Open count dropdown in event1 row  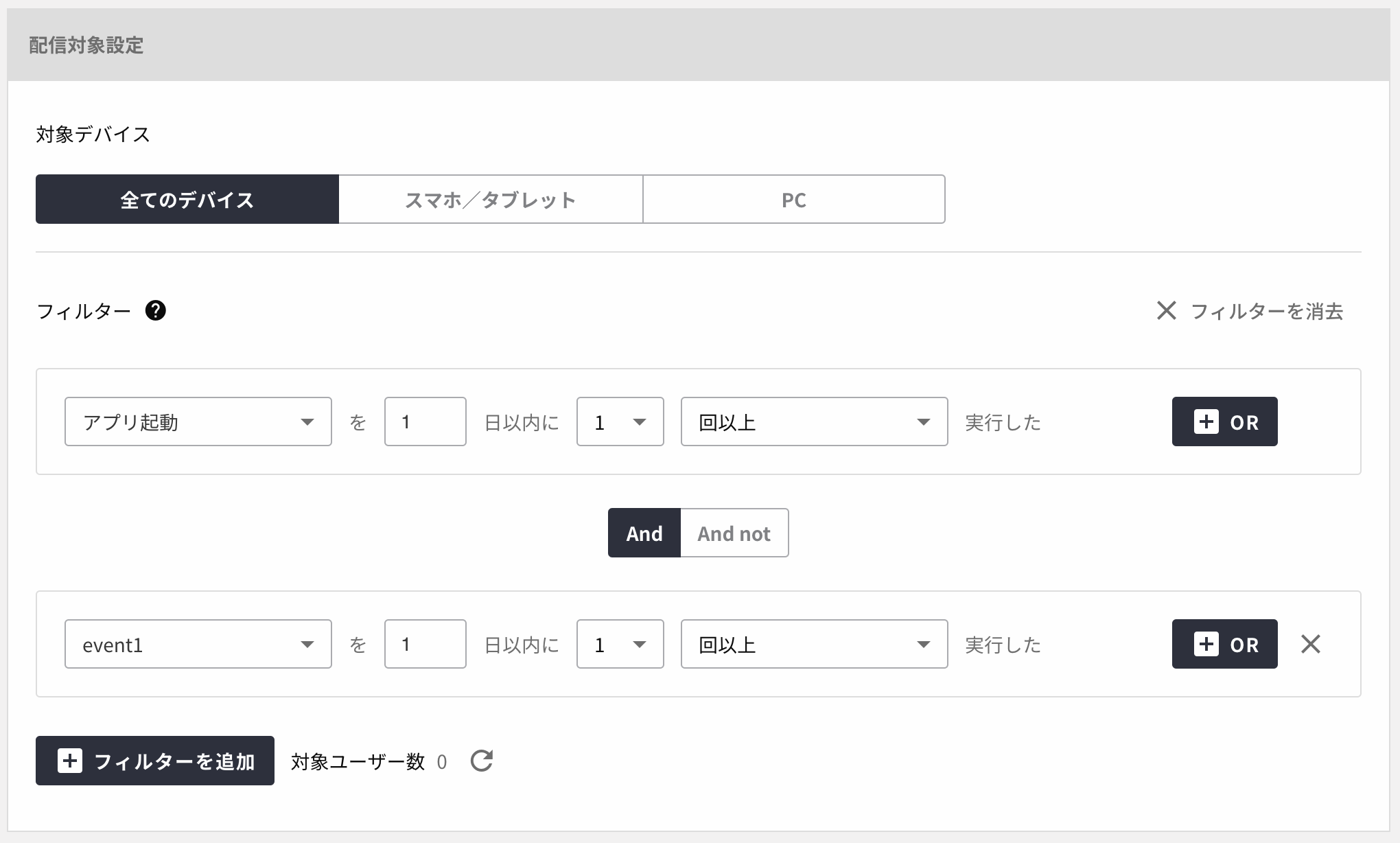click(x=620, y=644)
